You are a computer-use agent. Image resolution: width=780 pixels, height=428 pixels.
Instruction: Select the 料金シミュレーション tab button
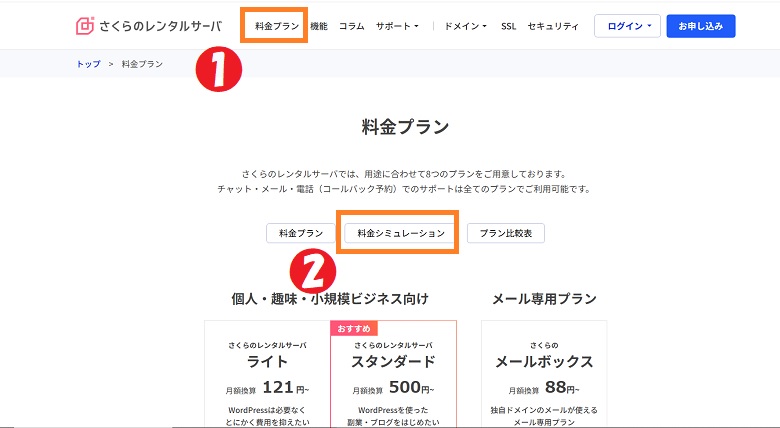click(x=401, y=233)
